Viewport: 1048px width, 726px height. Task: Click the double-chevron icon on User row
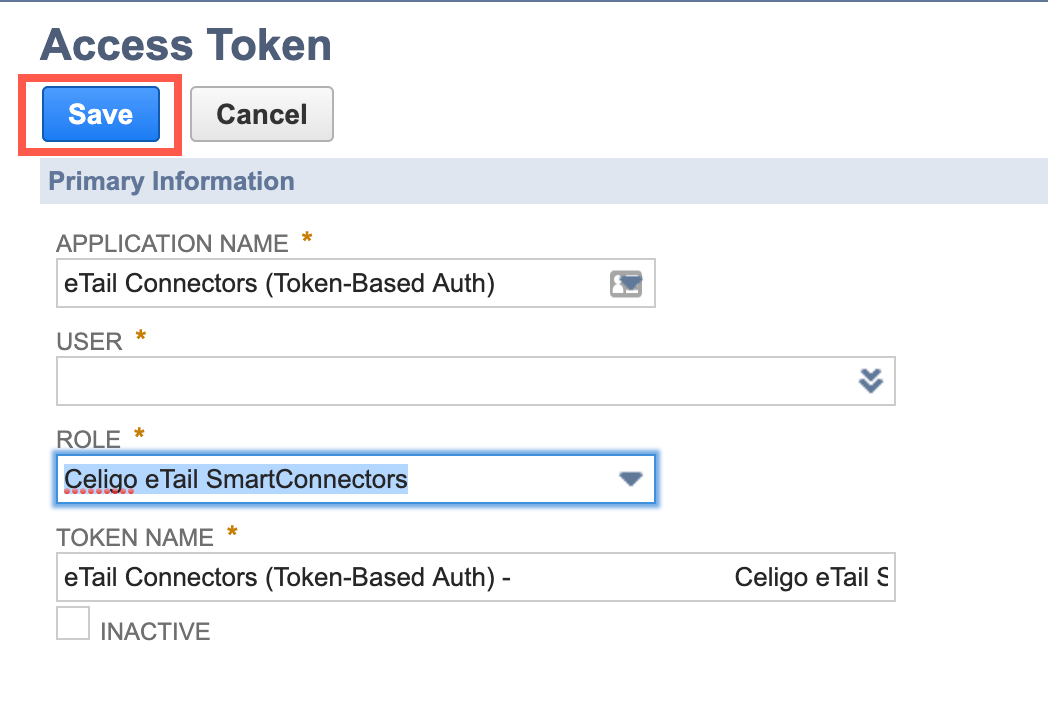click(871, 381)
